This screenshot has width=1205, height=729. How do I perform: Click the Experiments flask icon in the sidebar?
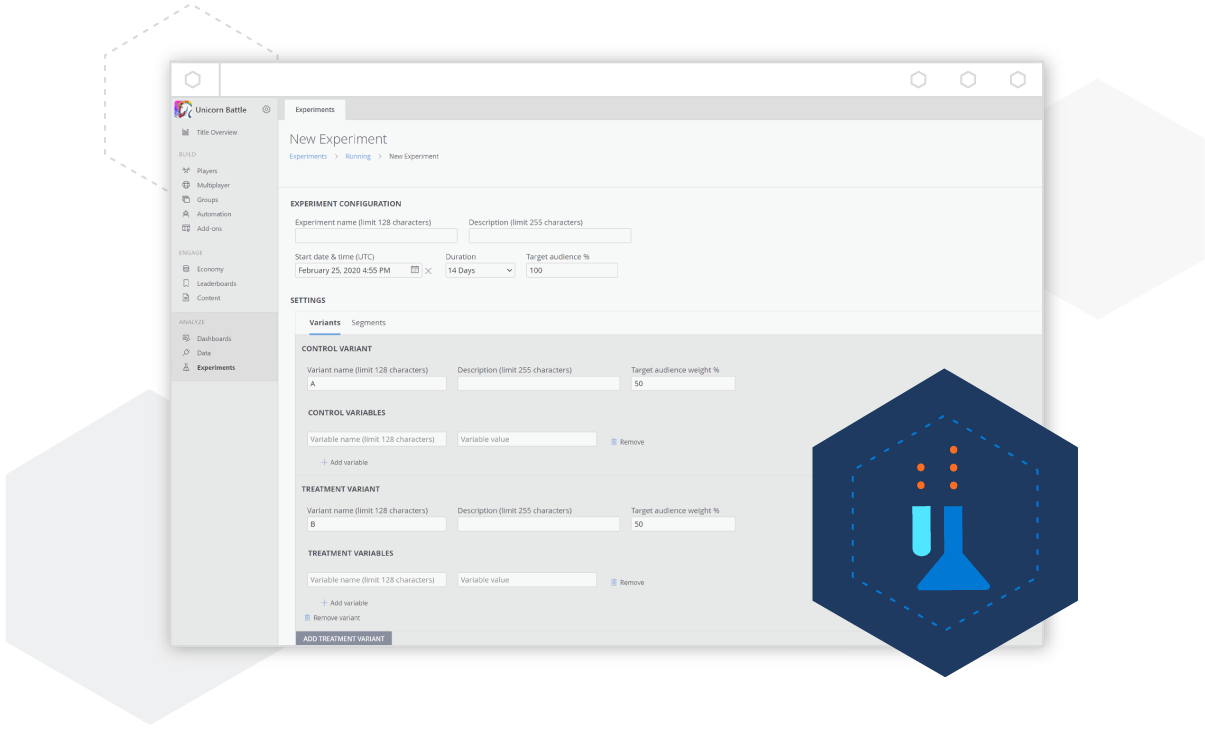pyautogui.click(x=186, y=368)
